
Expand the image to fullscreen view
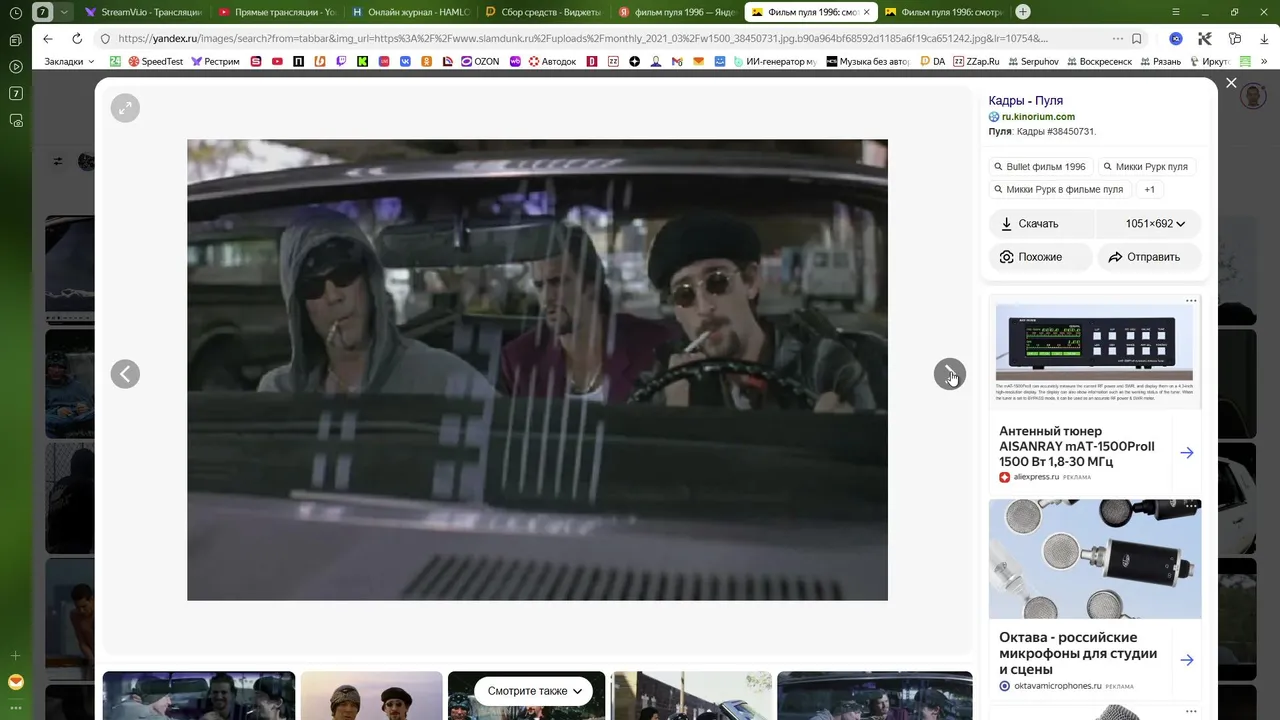coord(125,108)
